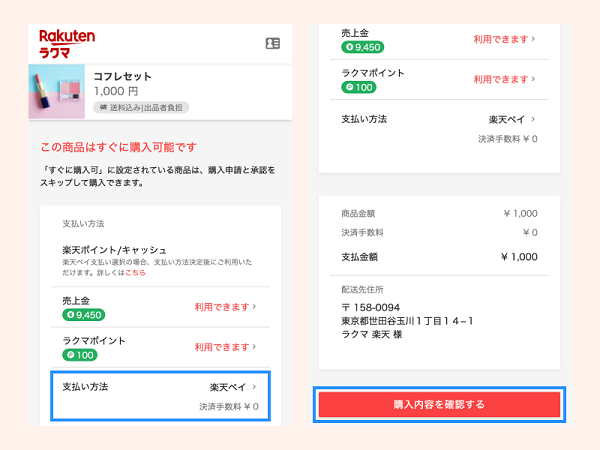
Task: Click chevron beside 楽天ペイ in left panel
Action: coord(254,387)
